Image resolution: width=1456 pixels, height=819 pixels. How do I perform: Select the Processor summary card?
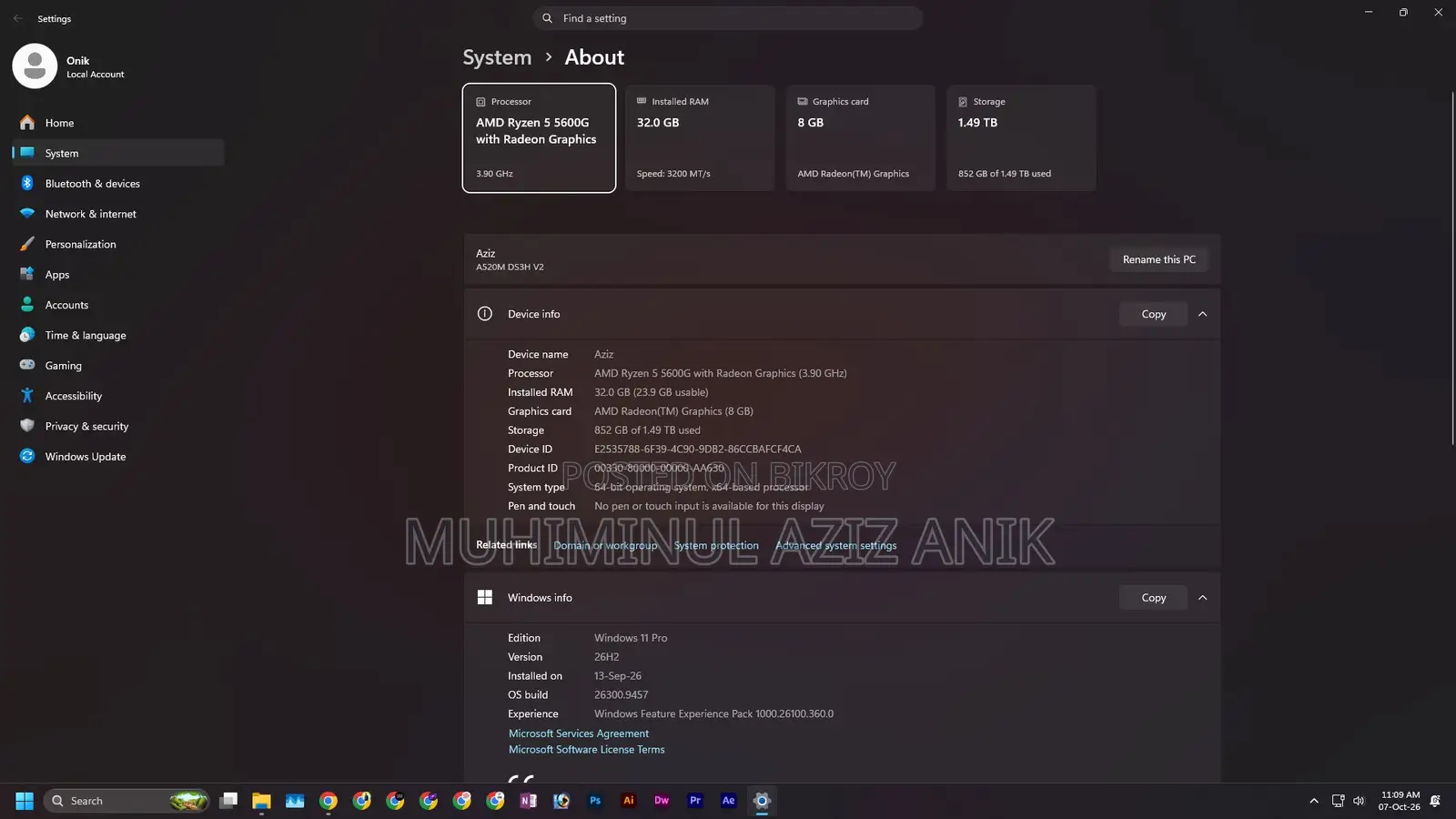[x=539, y=138]
